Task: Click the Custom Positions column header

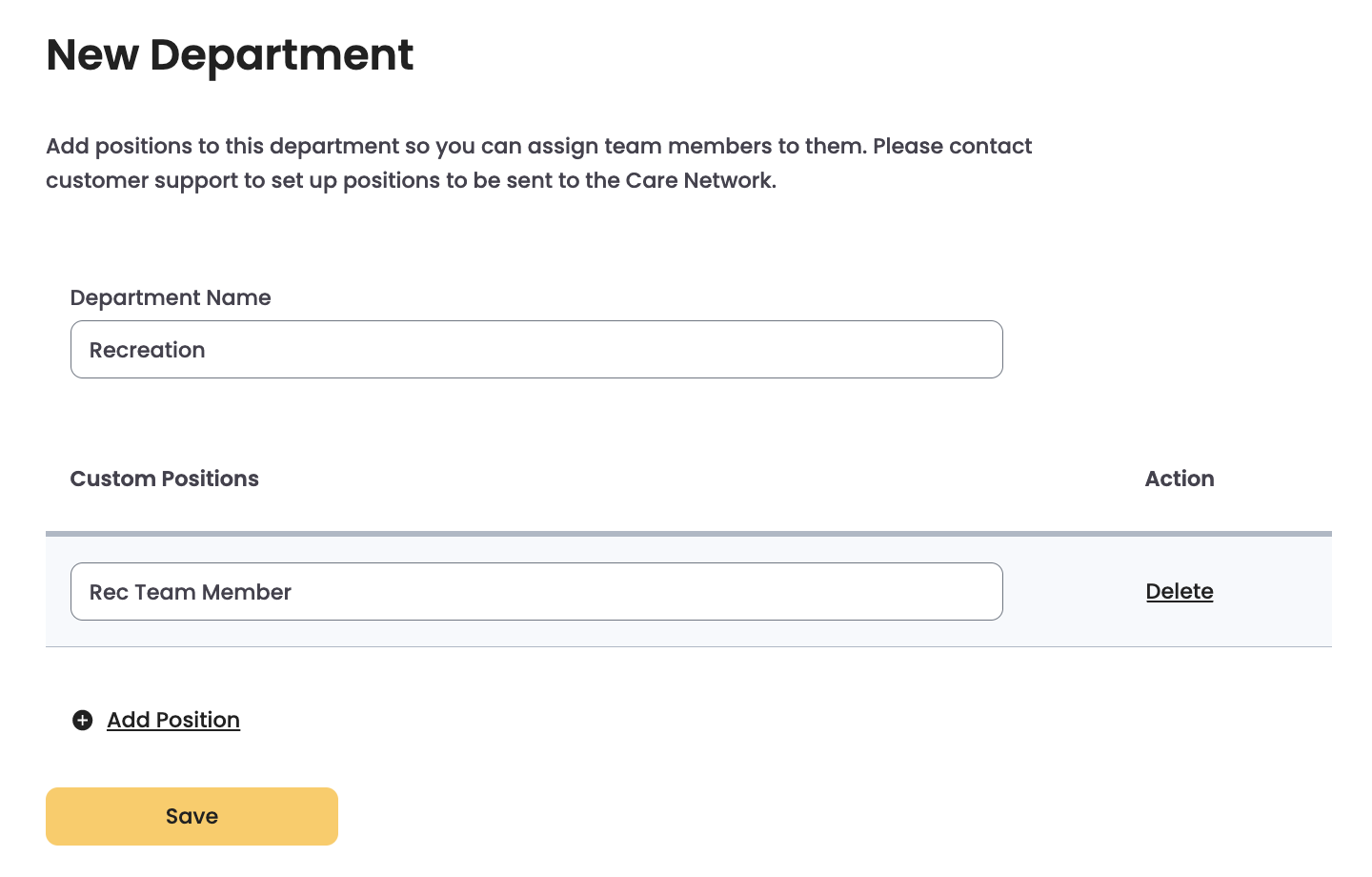Action: [165, 479]
